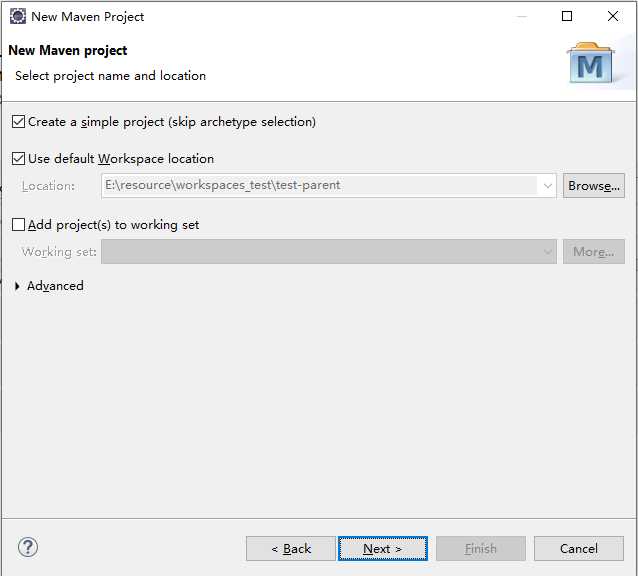Expand the Advanced section
638x576 pixels.
pyautogui.click(x=18, y=286)
